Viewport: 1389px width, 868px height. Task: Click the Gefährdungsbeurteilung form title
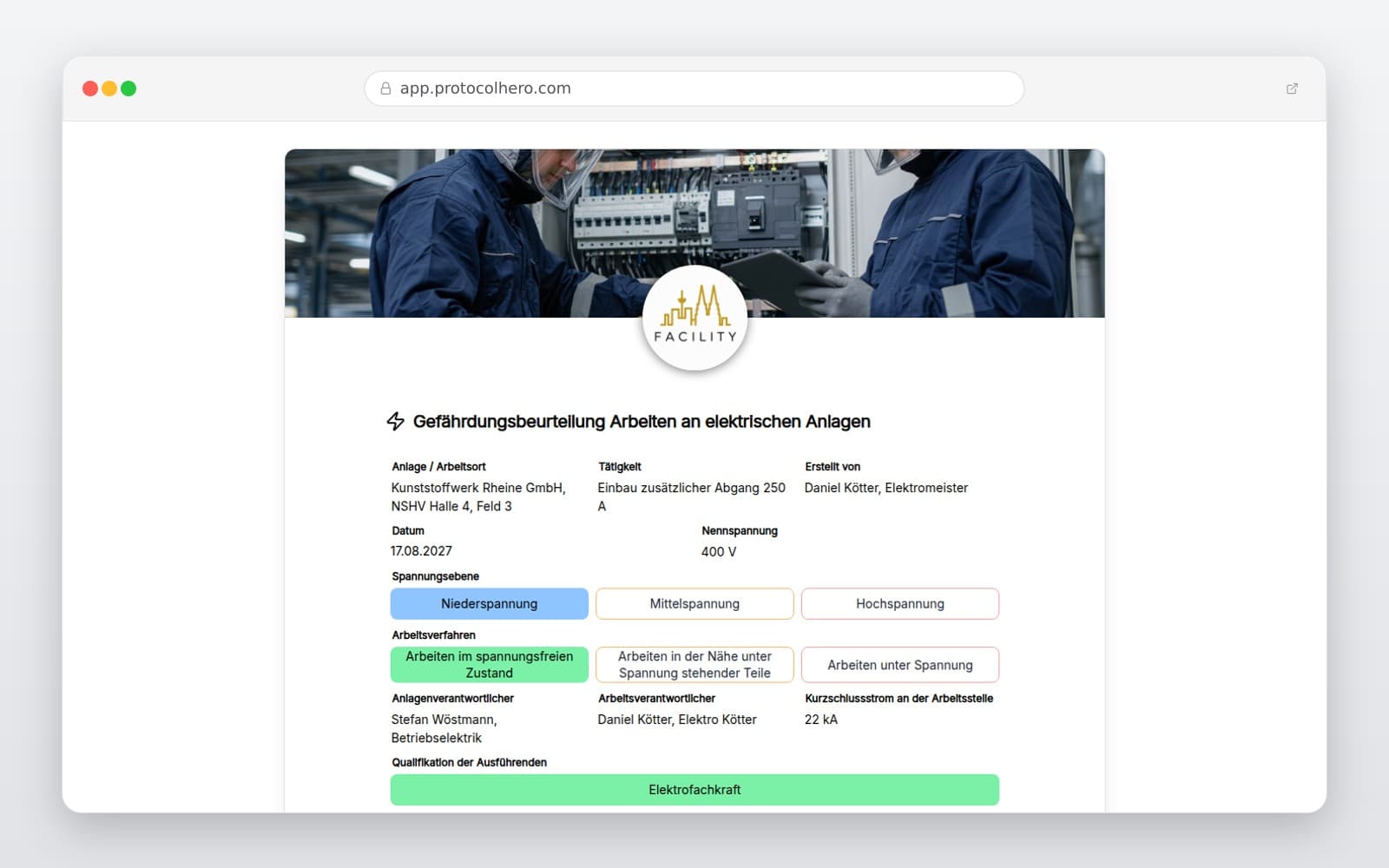[642, 422]
